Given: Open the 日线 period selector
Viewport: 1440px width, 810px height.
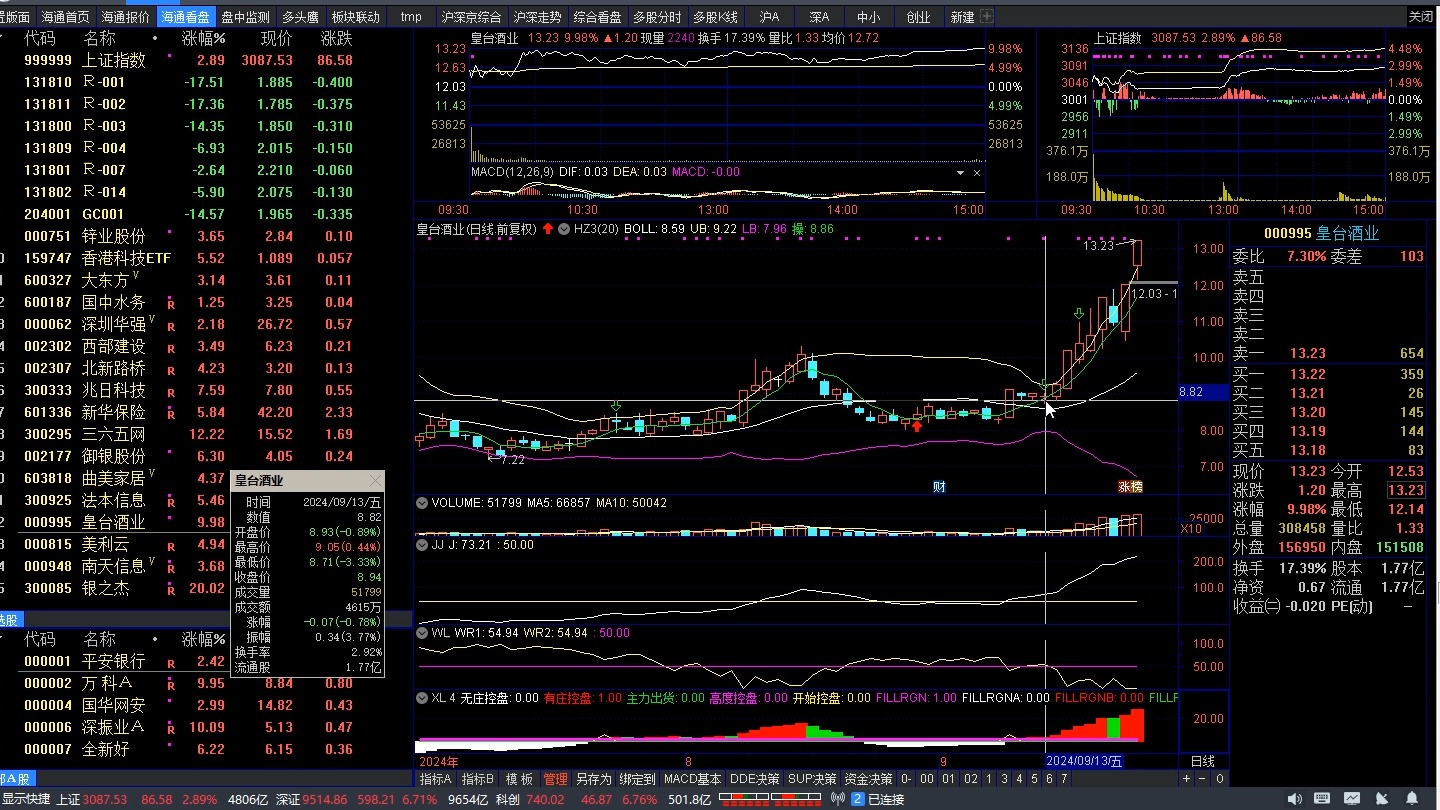Looking at the screenshot, I should pos(1203,761).
